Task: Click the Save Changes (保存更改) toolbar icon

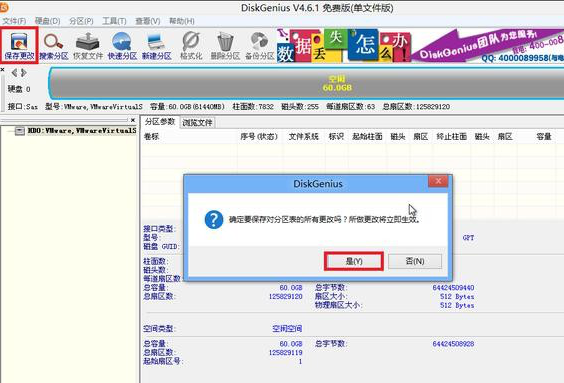Action: (19, 46)
